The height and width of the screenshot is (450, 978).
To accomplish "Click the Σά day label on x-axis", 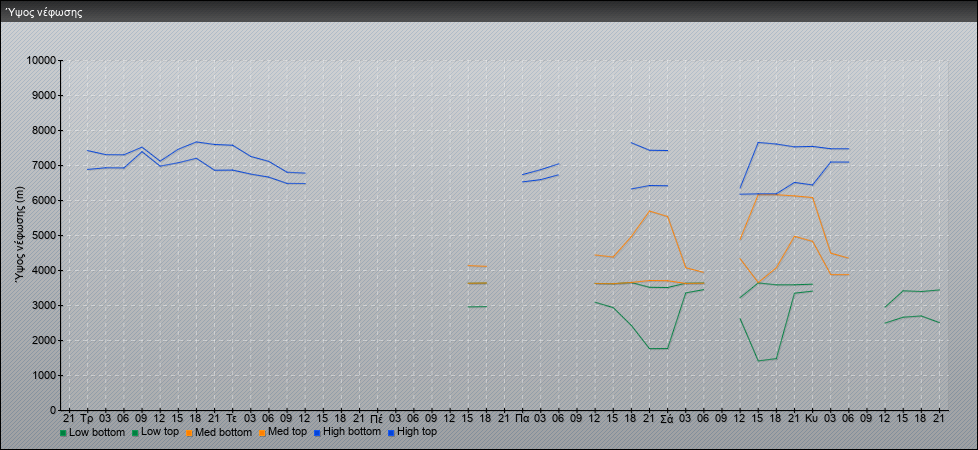I will (666, 418).
